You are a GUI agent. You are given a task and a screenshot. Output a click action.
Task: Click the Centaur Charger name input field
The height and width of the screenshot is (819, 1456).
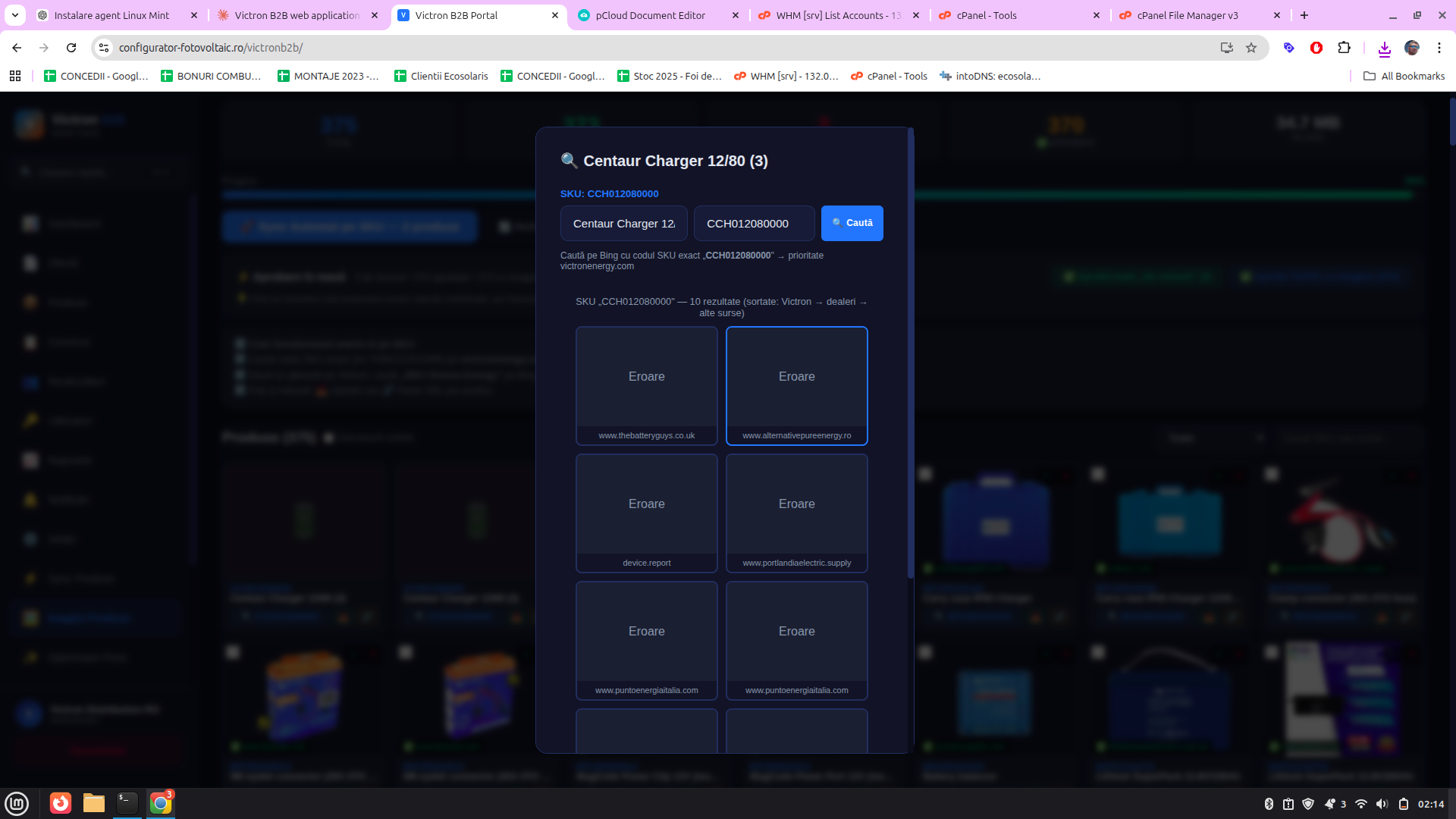(623, 224)
